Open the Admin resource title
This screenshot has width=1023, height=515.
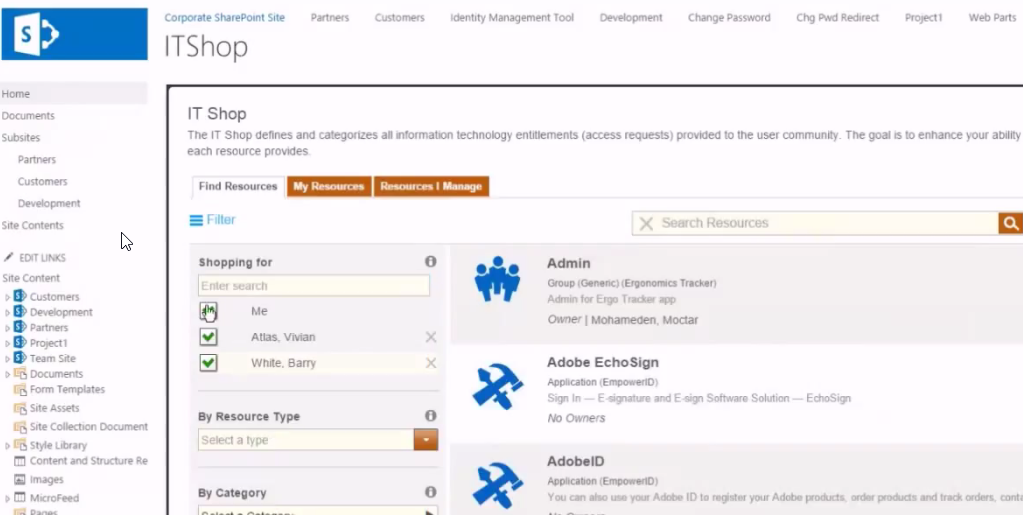569,264
